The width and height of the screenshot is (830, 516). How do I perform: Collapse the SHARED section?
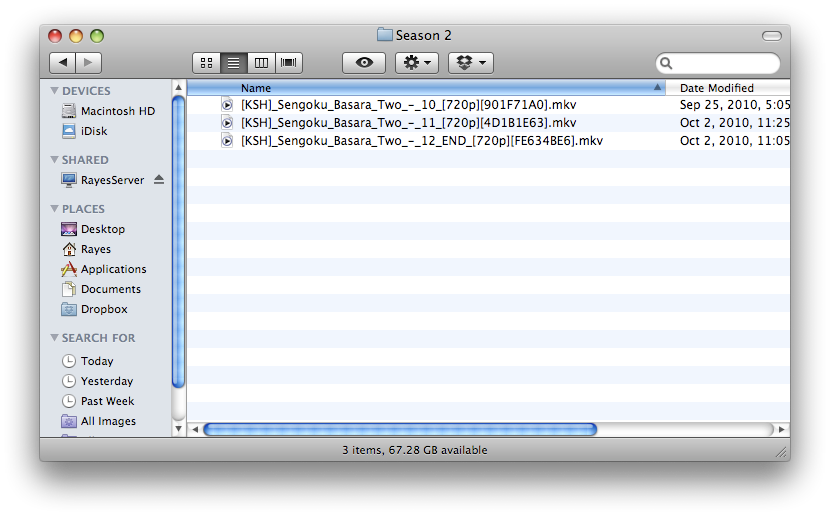(x=54, y=159)
